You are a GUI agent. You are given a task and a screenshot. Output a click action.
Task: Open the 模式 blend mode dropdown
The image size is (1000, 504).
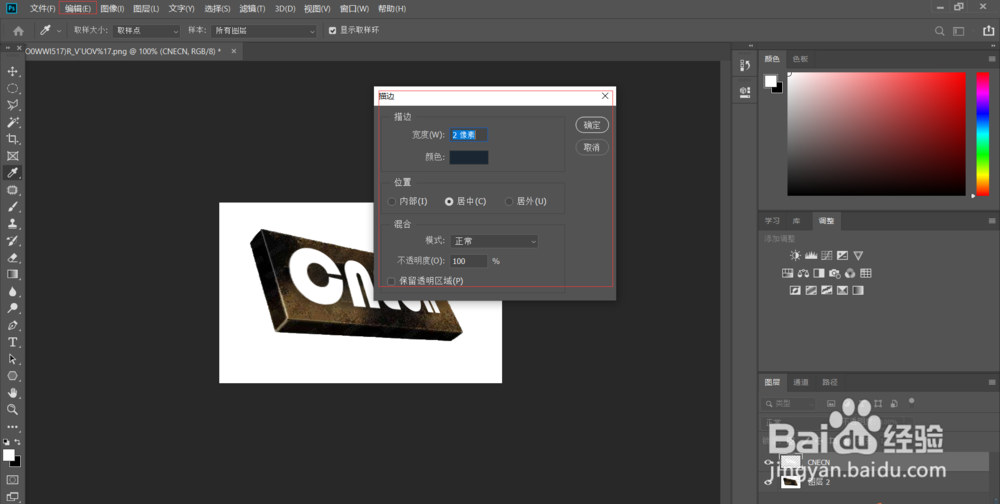pyautogui.click(x=494, y=241)
